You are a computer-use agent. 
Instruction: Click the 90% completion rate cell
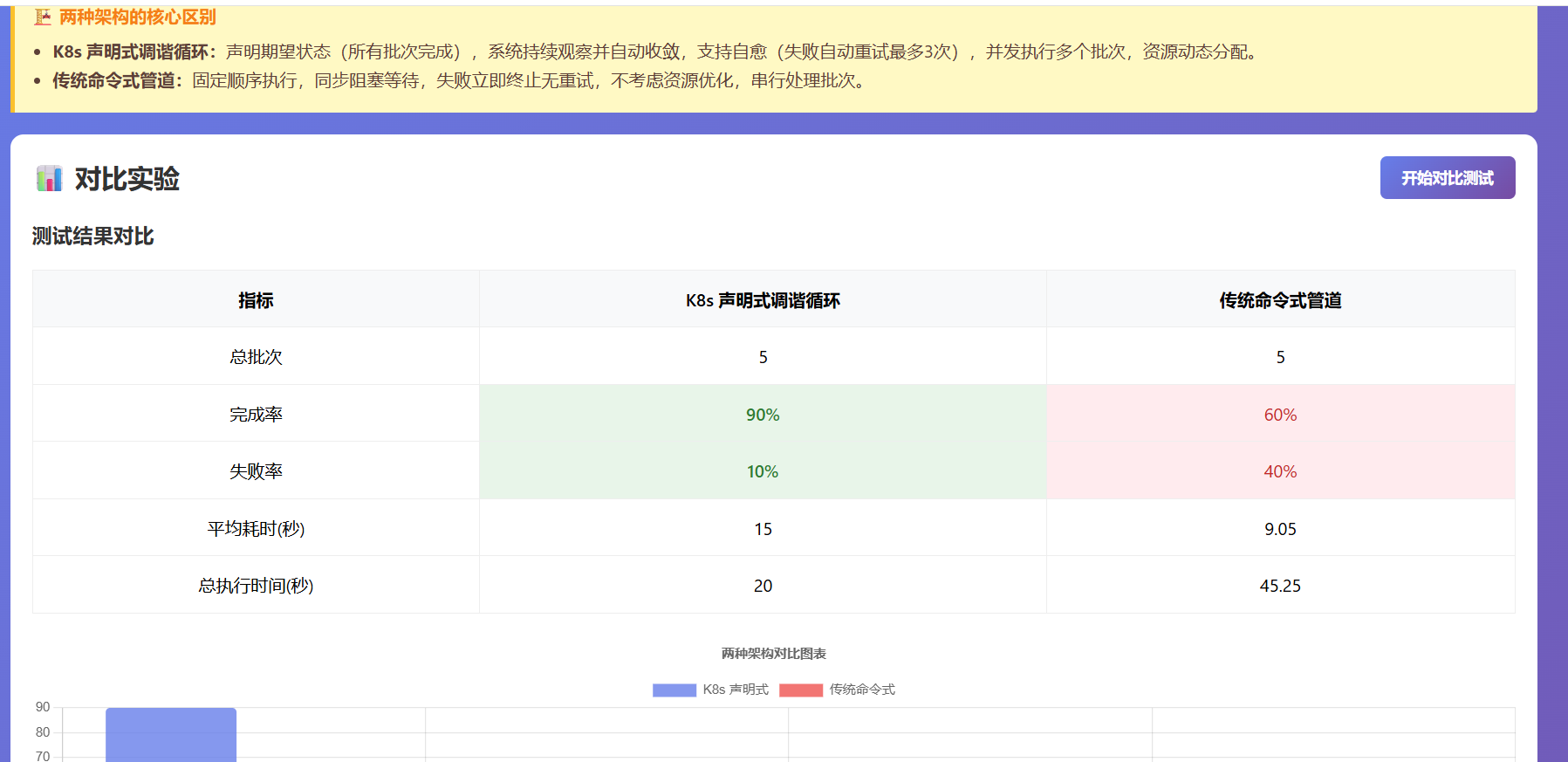click(x=763, y=415)
